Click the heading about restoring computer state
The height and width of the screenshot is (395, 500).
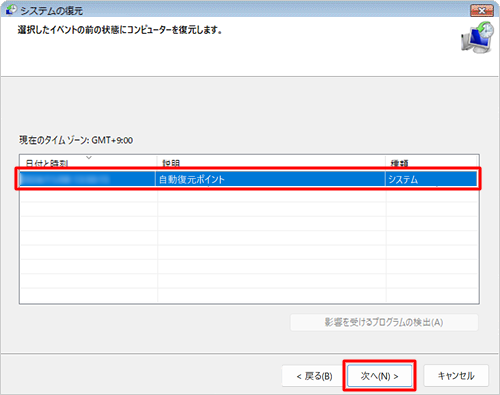click(x=120, y=30)
